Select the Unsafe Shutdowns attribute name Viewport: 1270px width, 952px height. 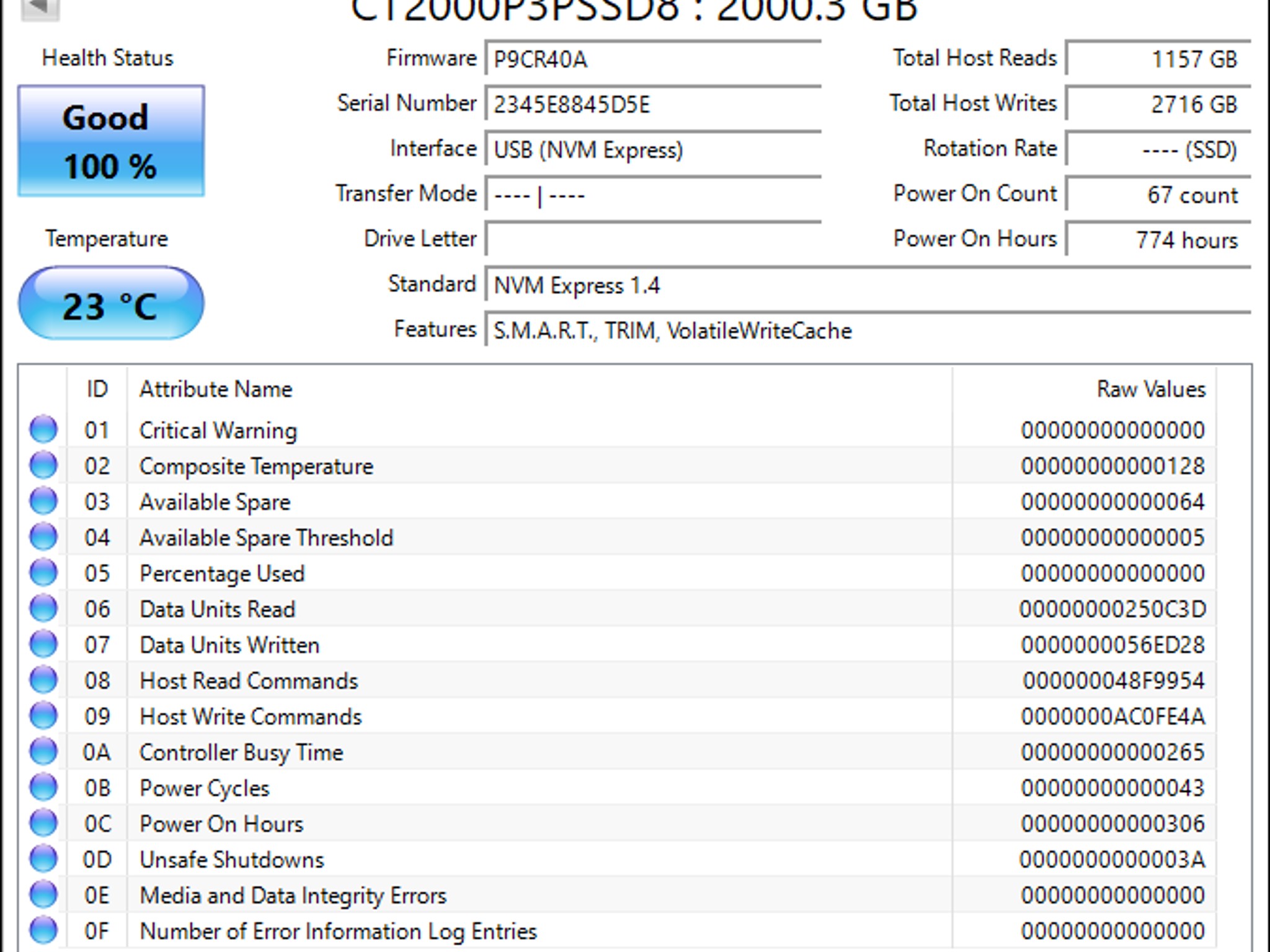pos(232,860)
